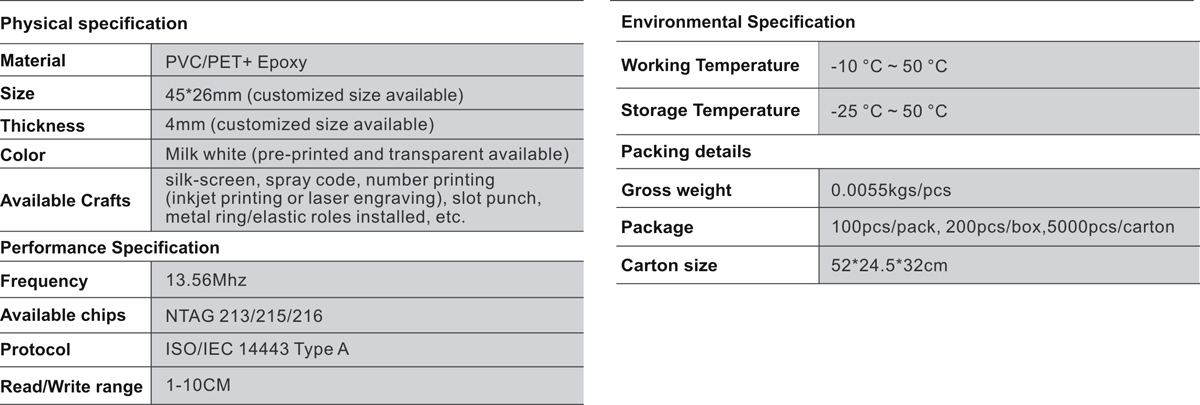The height and width of the screenshot is (405, 1200).
Task: Click the Environmental Specification heading
Action: (738, 22)
